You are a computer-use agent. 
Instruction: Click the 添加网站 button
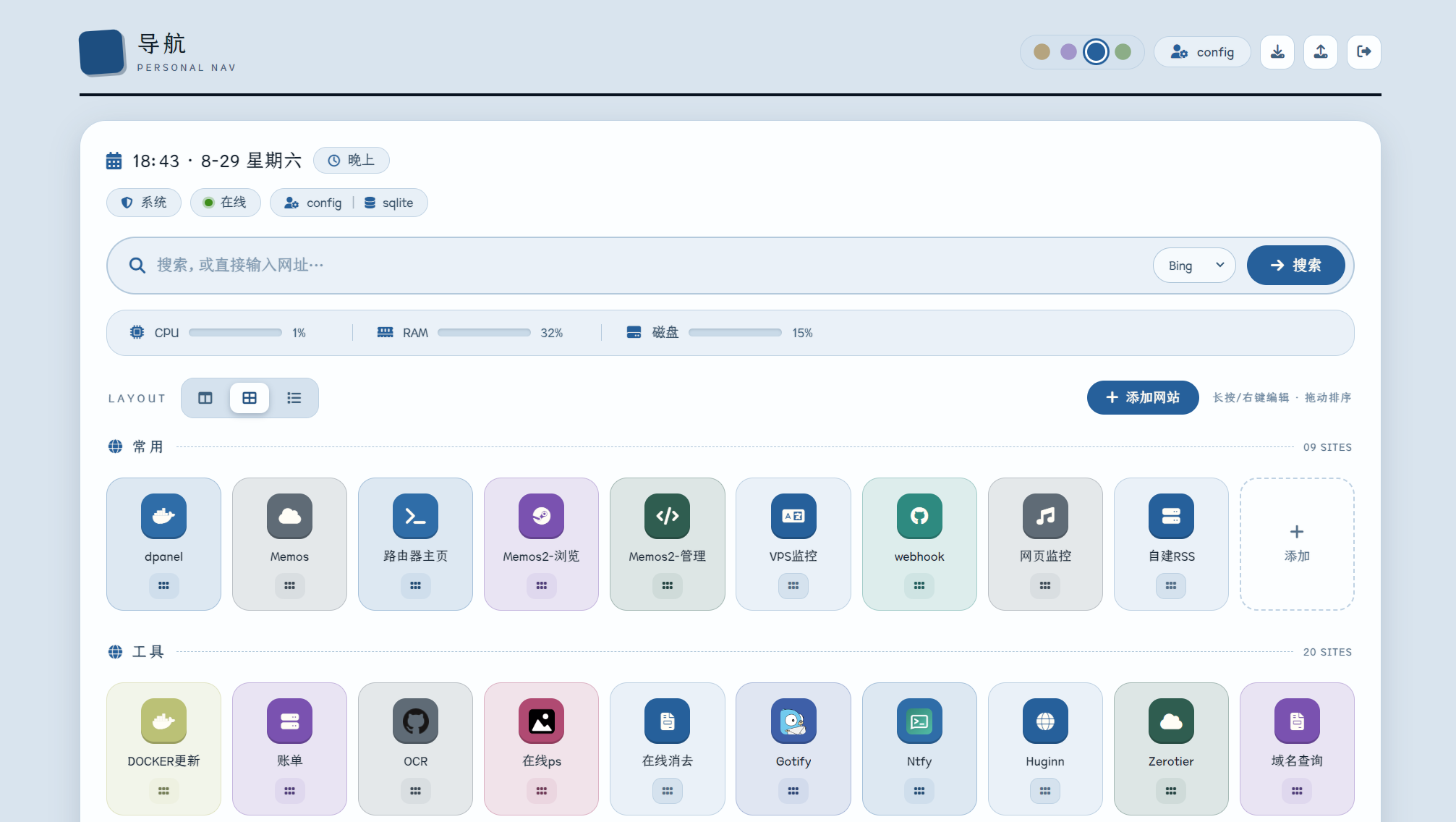click(x=1143, y=397)
